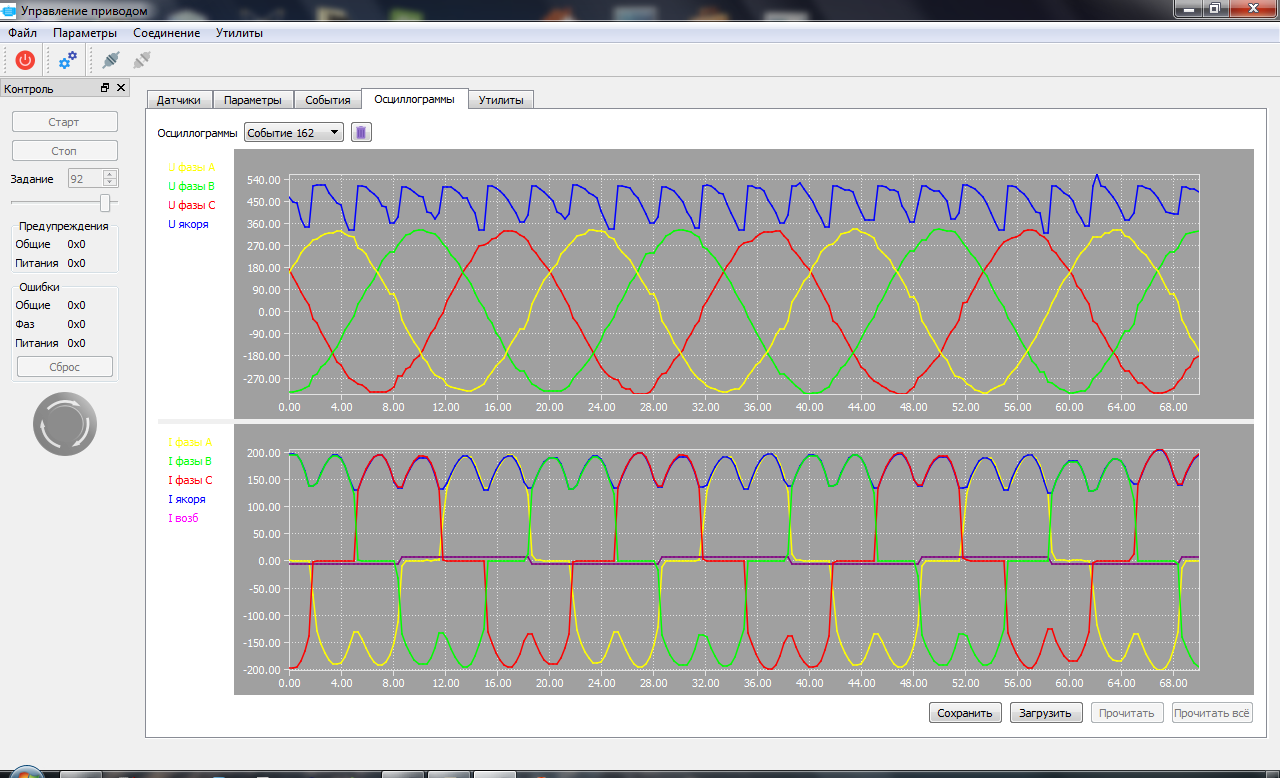Click the Предупреждения Питания value 0x0
Image resolution: width=1280 pixels, height=778 pixels.
(77, 263)
